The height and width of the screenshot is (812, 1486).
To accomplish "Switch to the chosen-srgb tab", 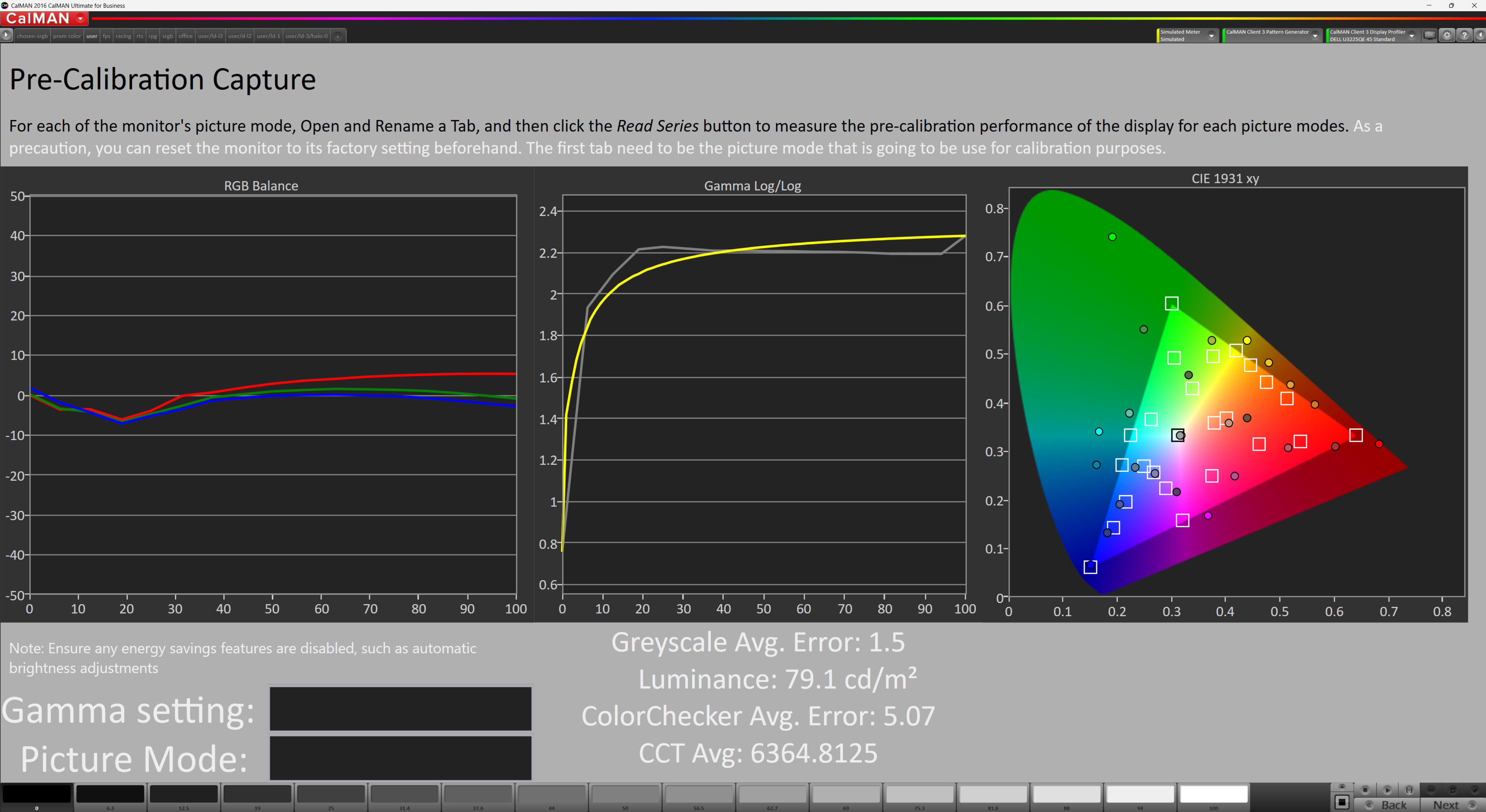I will tap(32, 36).
